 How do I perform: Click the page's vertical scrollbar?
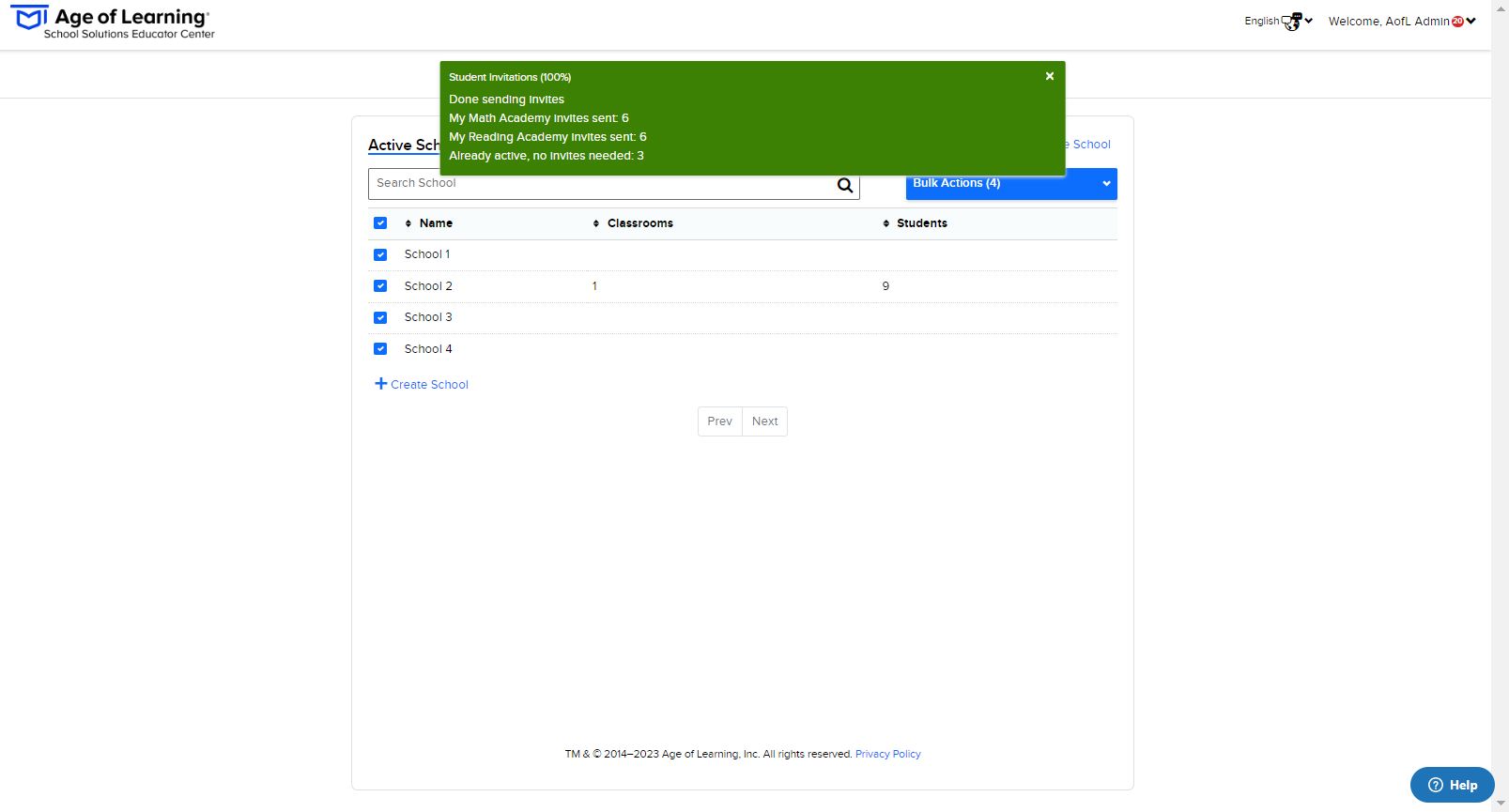pyautogui.click(x=1500, y=406)
